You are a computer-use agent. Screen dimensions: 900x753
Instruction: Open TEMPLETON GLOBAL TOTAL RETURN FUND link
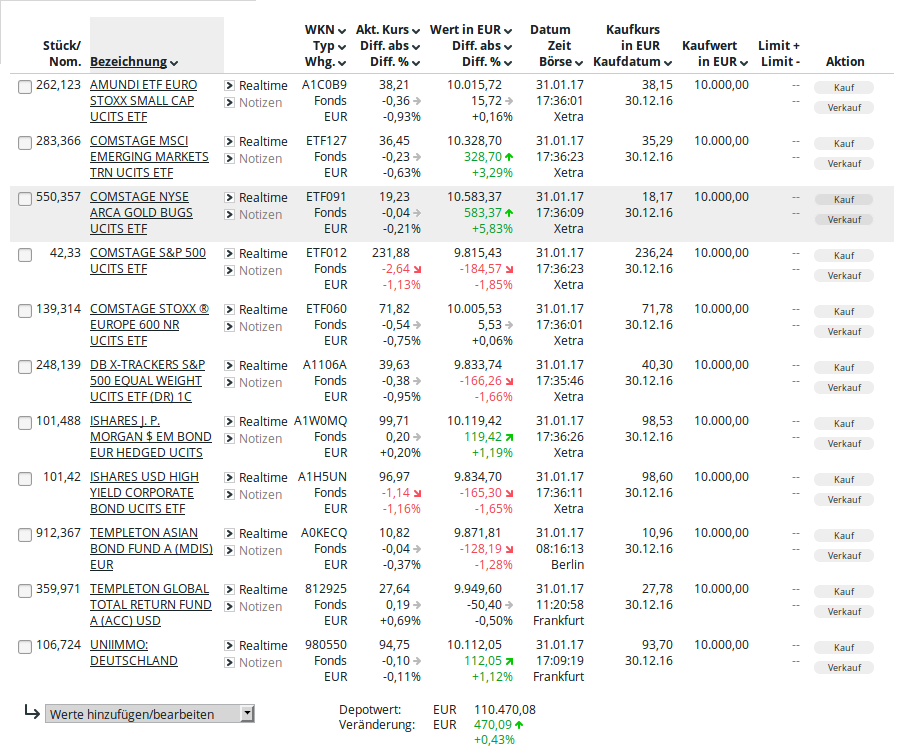click(151, 604)
